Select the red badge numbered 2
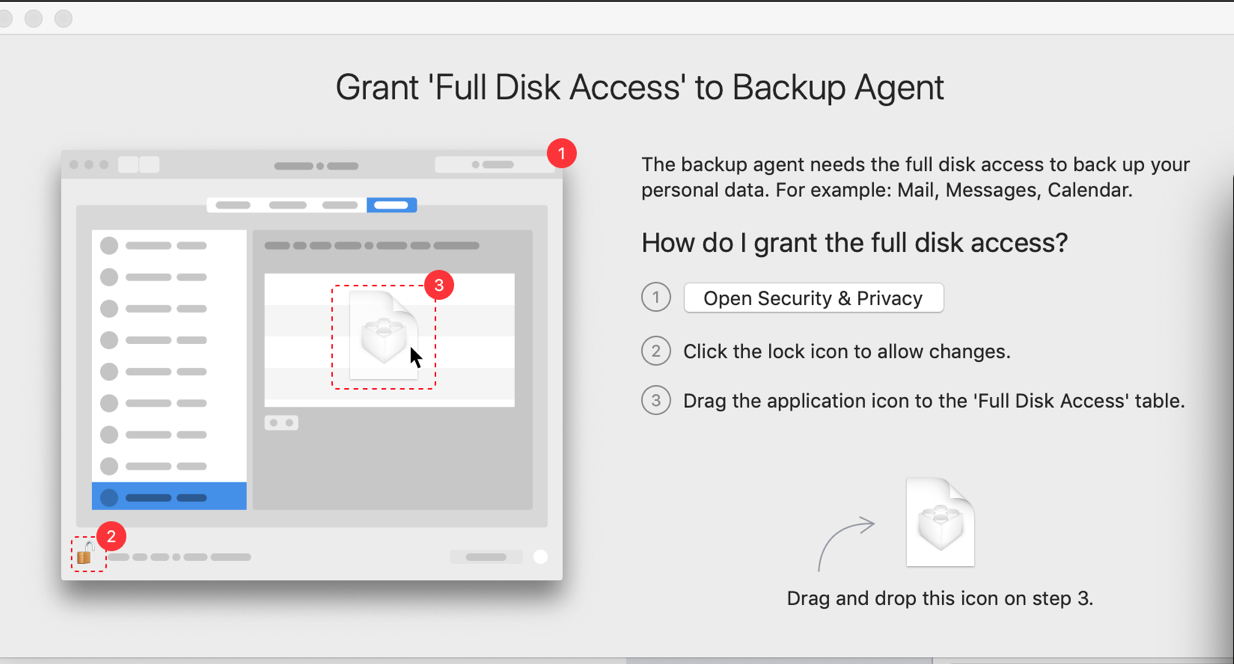This screenshot has height=664, width=1234. 111,536
